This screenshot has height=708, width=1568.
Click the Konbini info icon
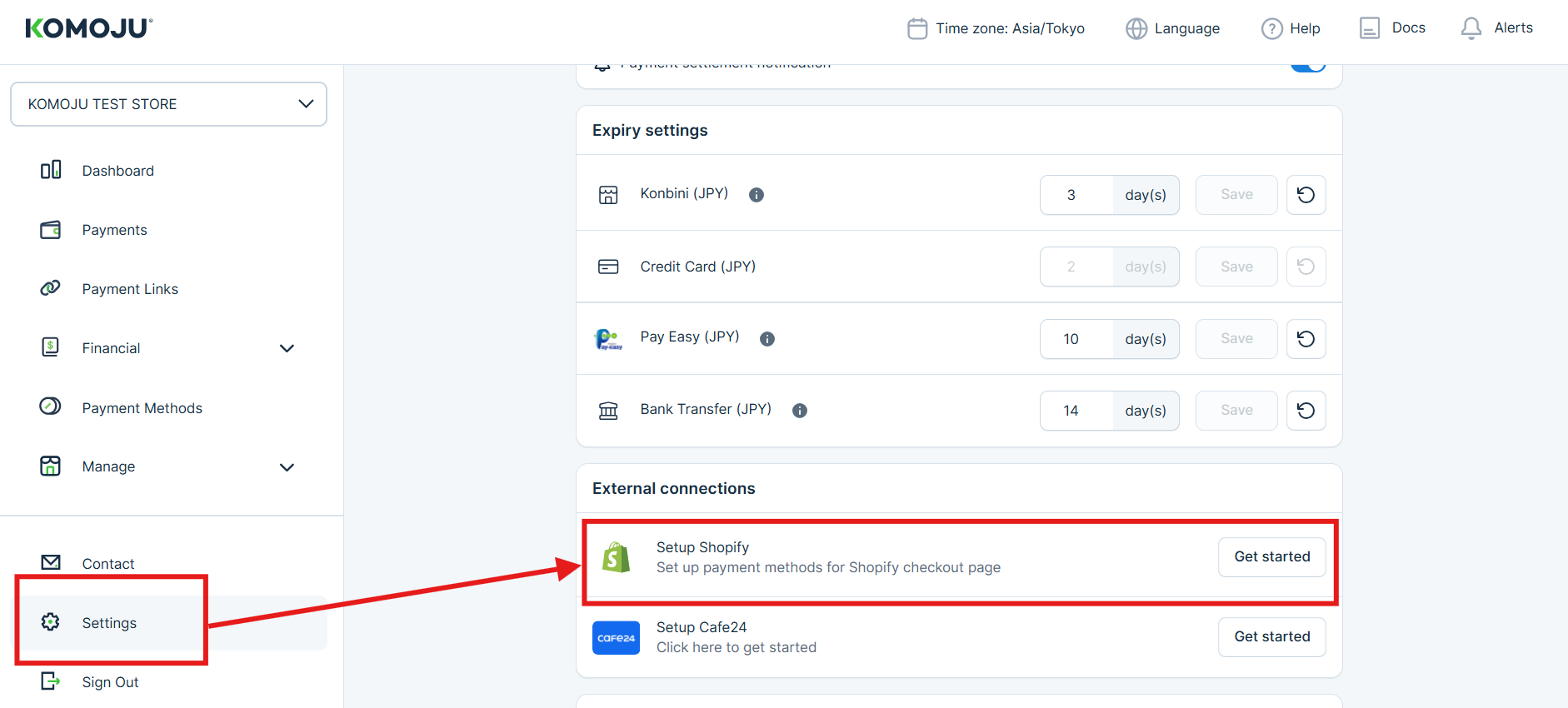coord(757,195)
